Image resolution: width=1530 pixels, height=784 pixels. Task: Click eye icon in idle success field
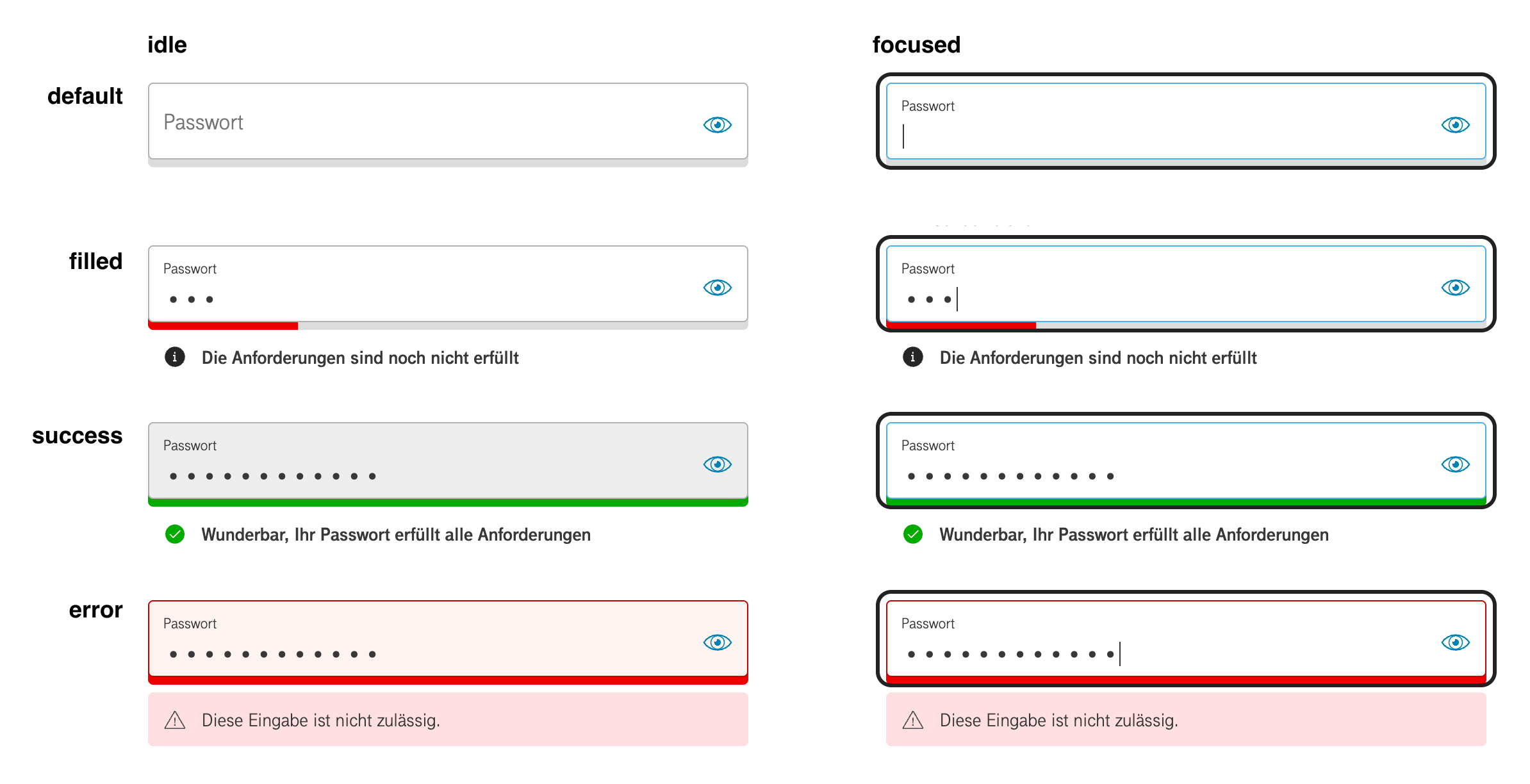pos(717,464)
